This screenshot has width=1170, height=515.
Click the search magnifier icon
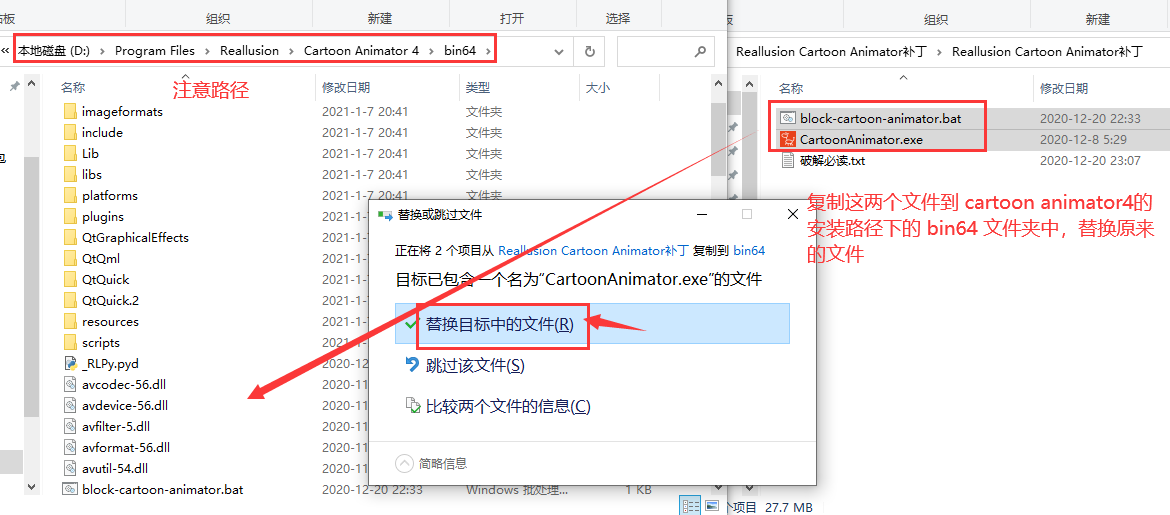pos(700,52)
